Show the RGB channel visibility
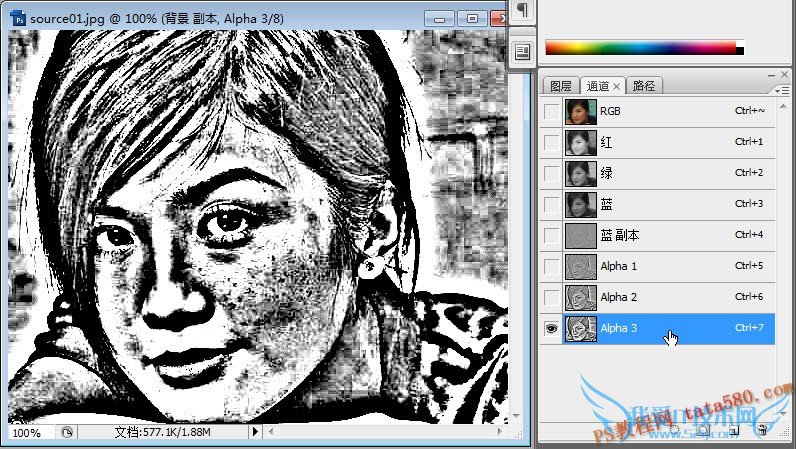Image resolution: width=796 pixels, height=449 pixels. pos(551,111)
